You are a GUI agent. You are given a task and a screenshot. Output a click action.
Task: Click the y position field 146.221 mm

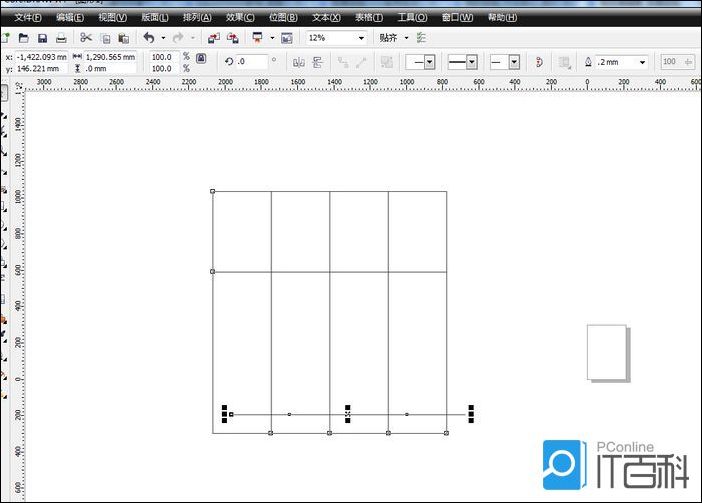[x=41, y=69]
